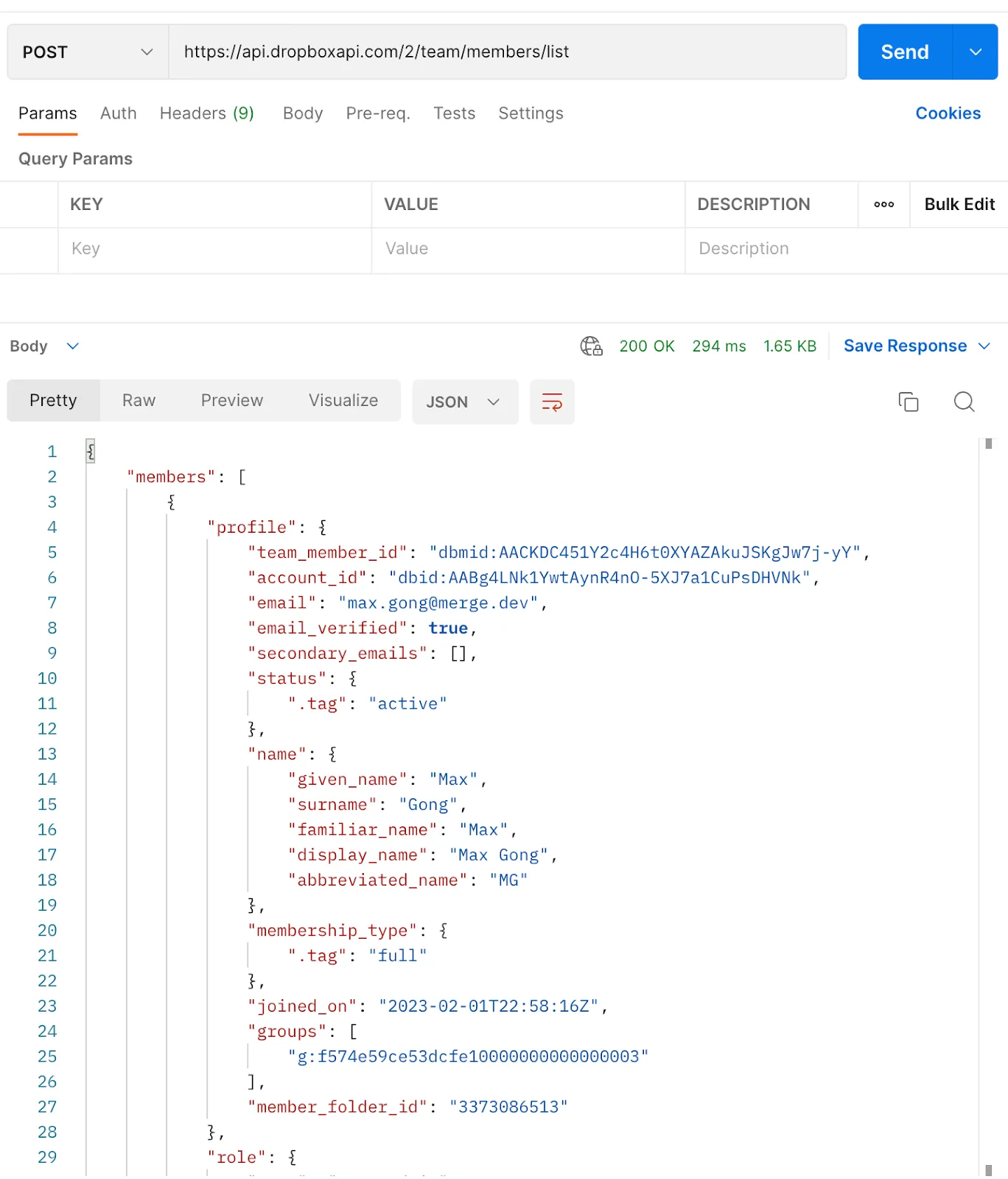The image size is (1008, 1179).
Task: Click the request URL field
Action: coord(507,52)
